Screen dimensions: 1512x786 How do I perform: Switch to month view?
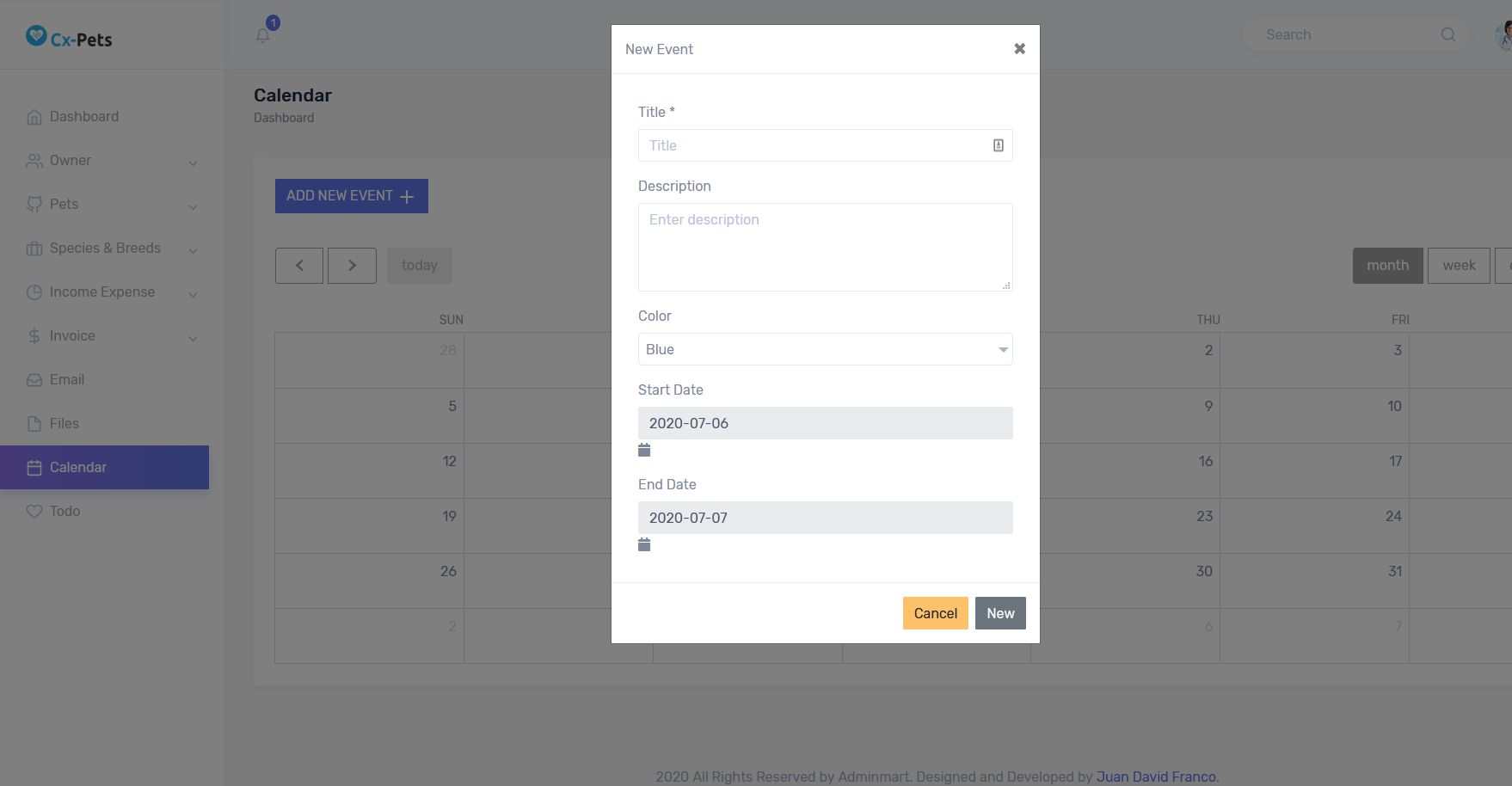click(1387, 266)
